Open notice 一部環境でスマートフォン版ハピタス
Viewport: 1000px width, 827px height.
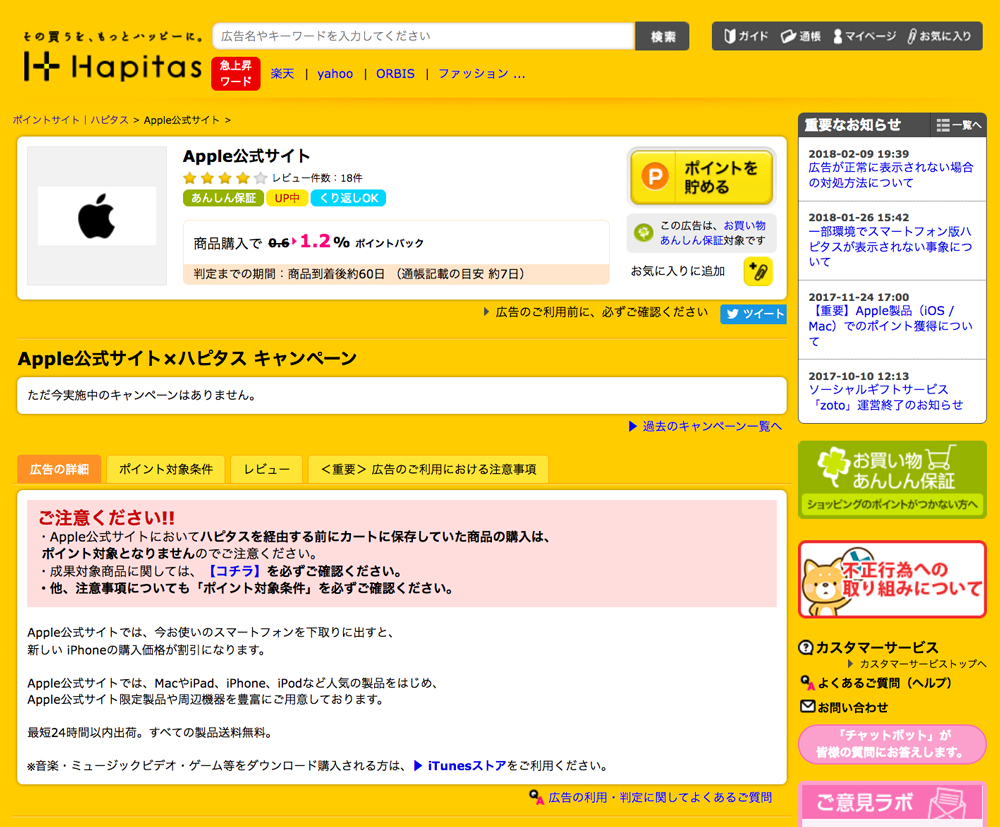click(x=890, y=246)
